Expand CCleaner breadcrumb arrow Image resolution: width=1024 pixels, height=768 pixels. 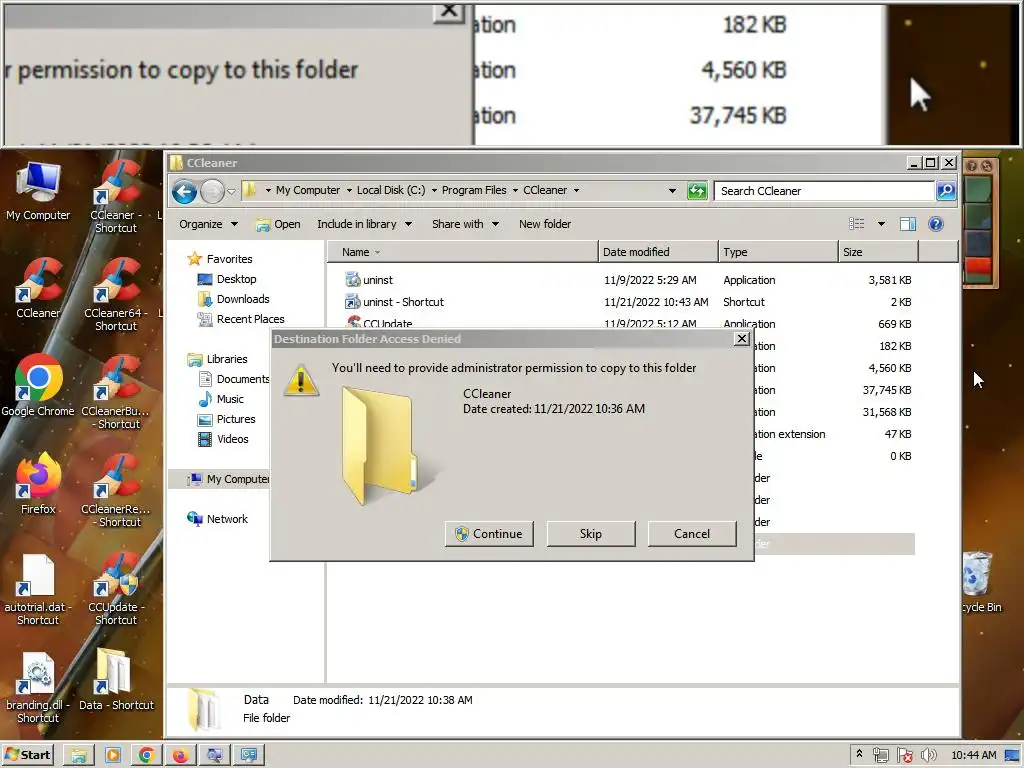[x=576, y=191]
